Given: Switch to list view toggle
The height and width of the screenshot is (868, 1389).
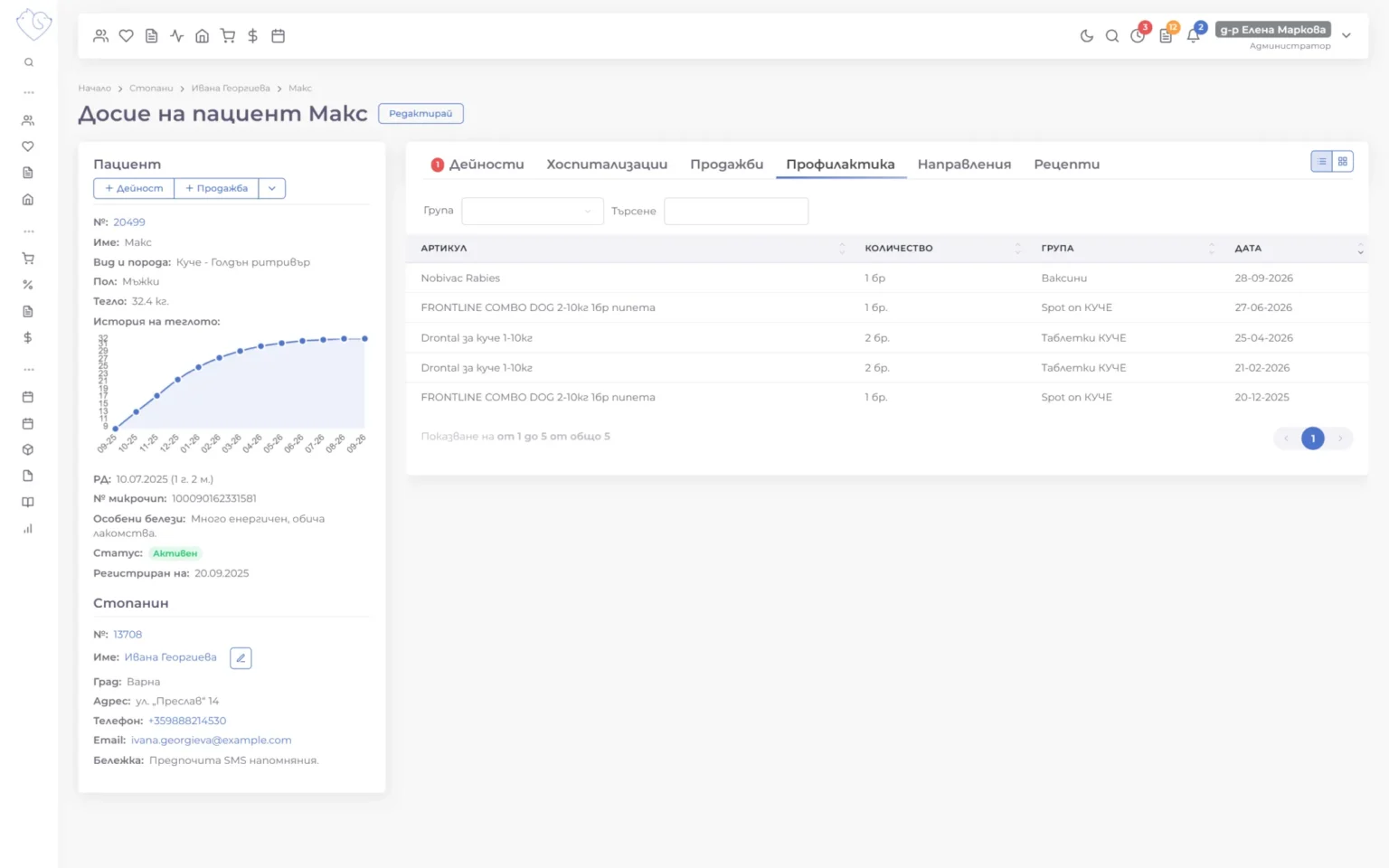Looking at the screenshot, I should (x=1322, y=162).
